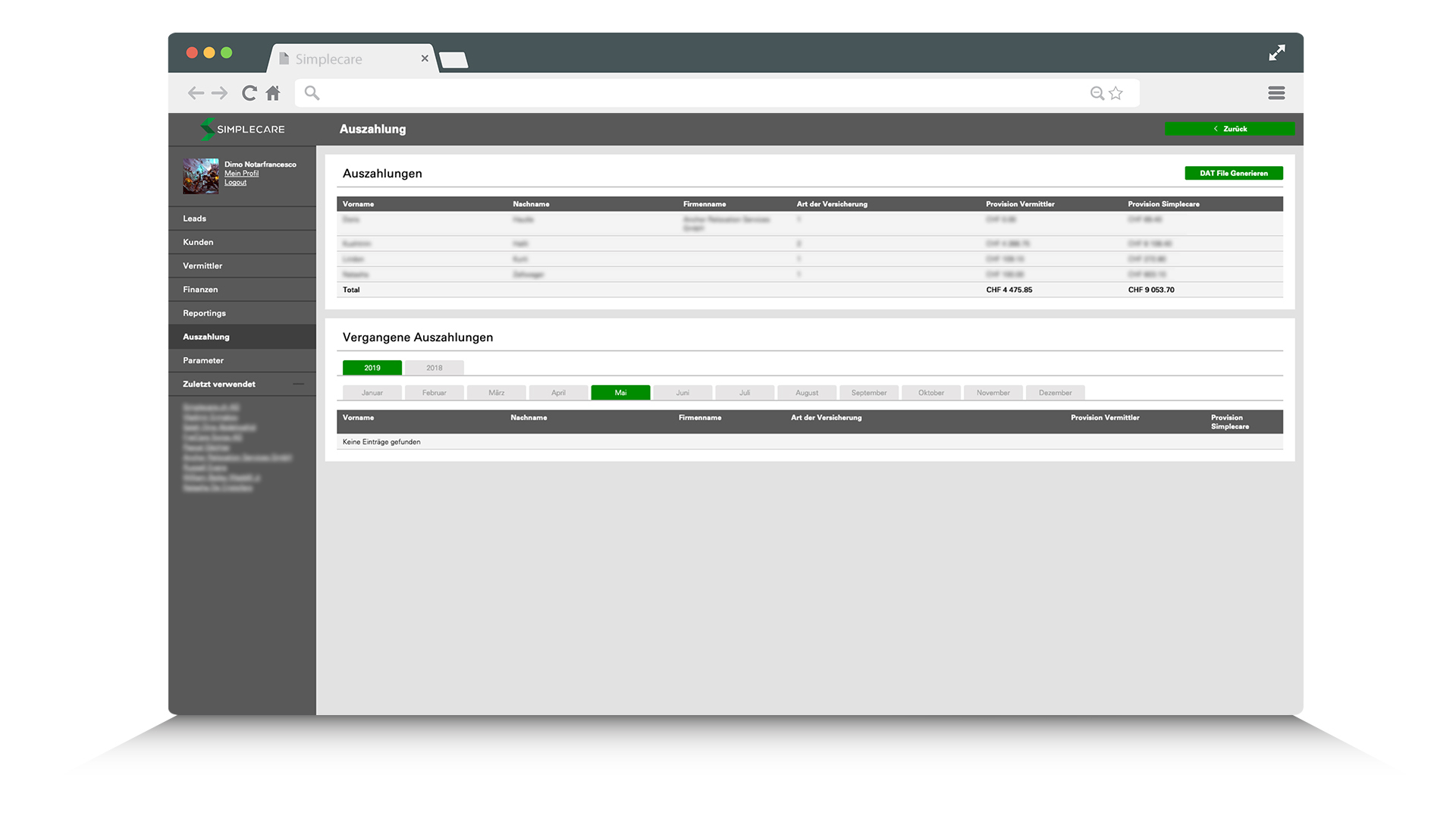This screenshot has height=819, width=1456.
Task: Open the browser hamburger menu
Action: tap(1276, 93)
